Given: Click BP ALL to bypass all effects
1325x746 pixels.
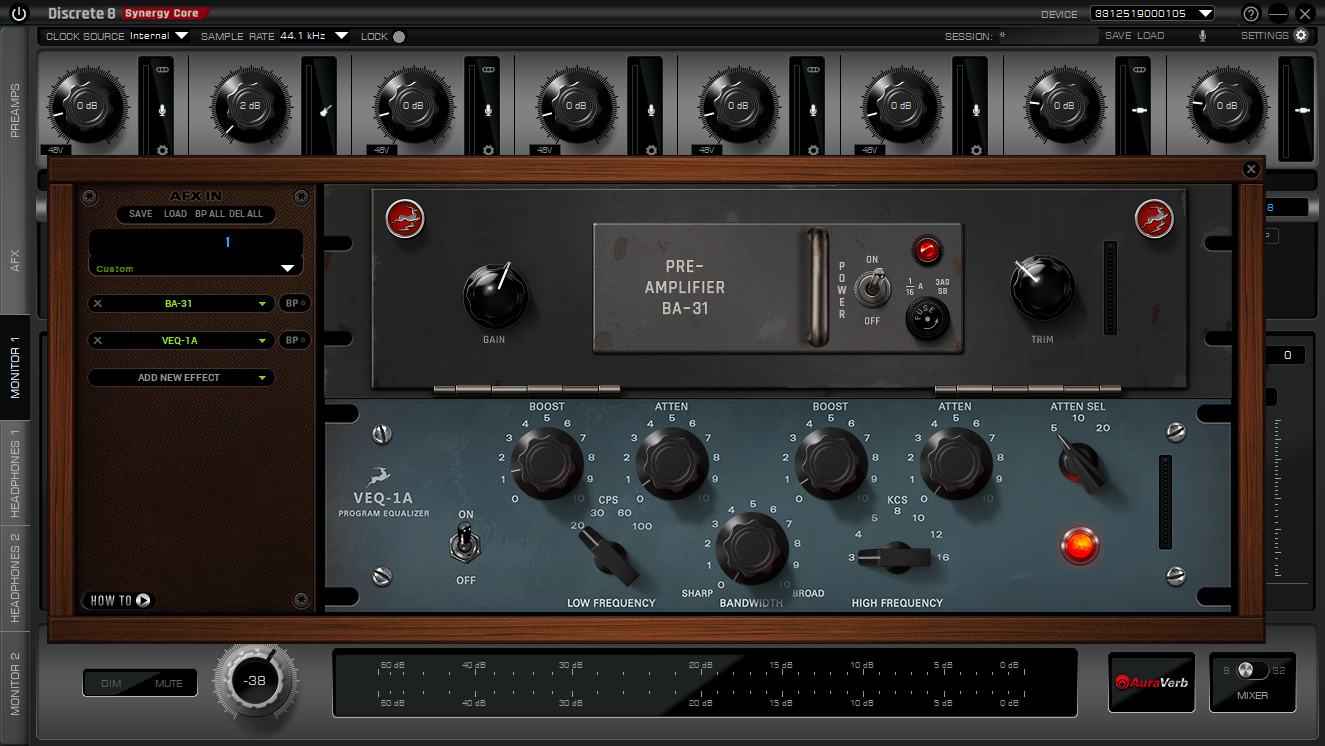Looking at the screenshot, I should click(x=208, y=214).
